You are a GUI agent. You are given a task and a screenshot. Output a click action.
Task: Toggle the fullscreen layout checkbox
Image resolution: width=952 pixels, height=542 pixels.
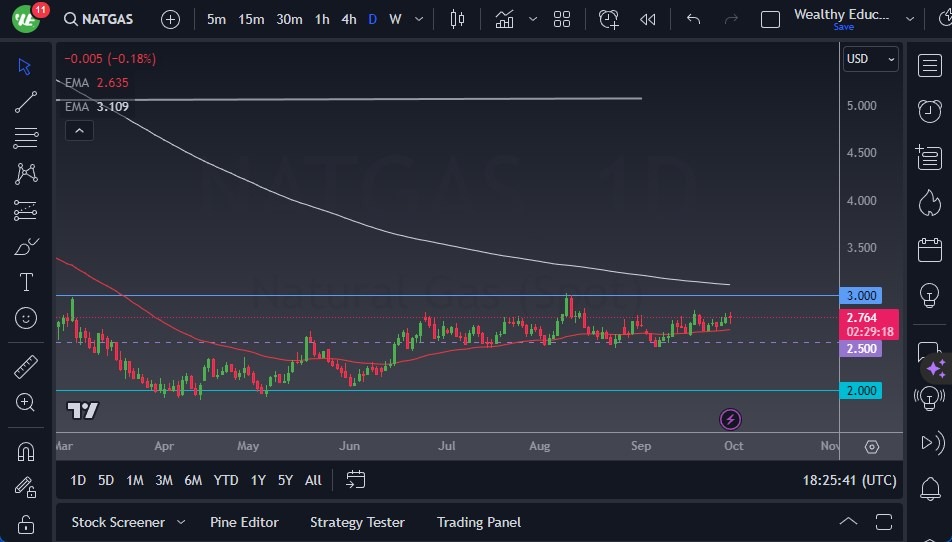[770, 19]
